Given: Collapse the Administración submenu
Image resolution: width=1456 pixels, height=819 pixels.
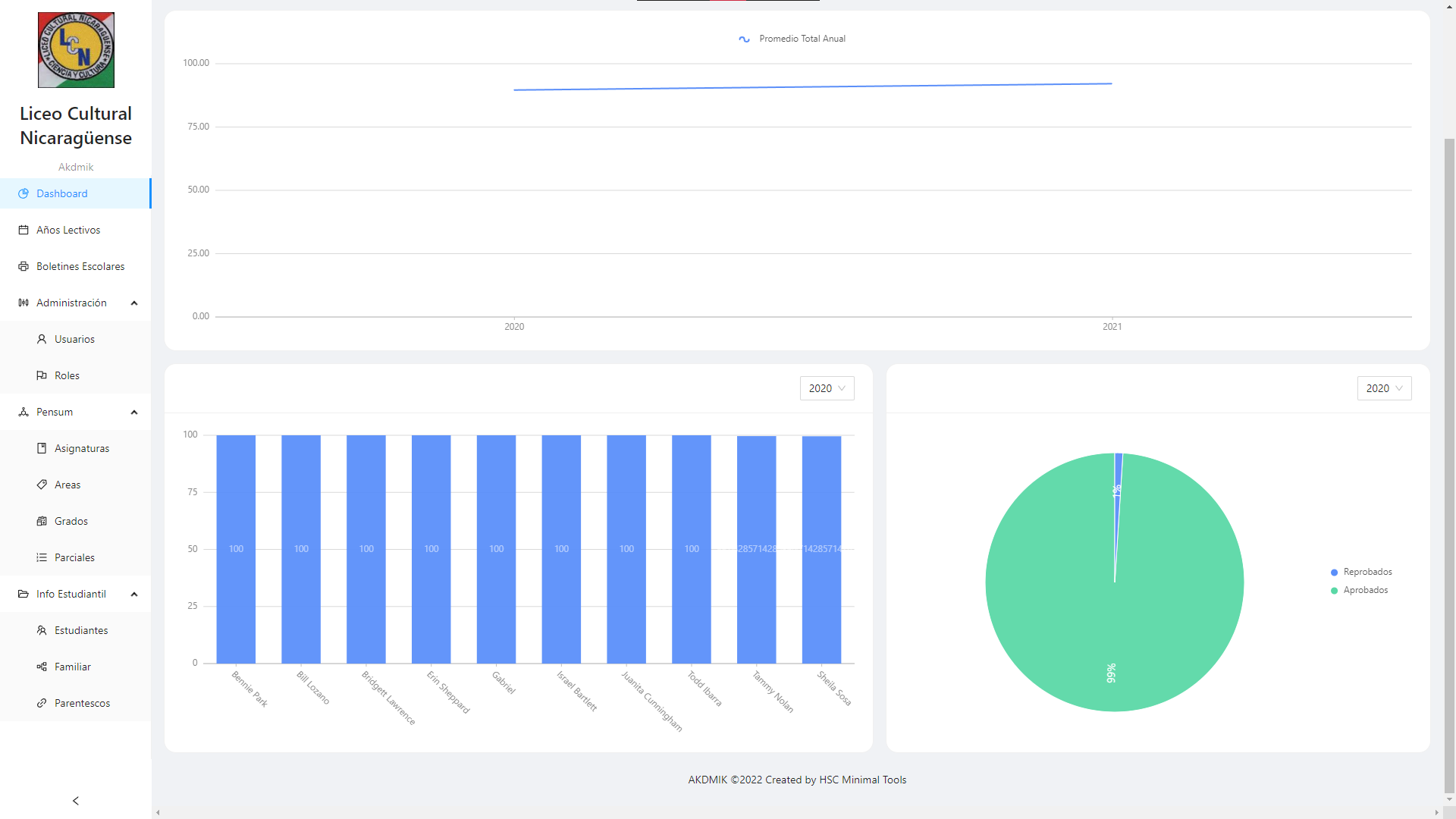Looking at the screenshot, I should [134, 303].
